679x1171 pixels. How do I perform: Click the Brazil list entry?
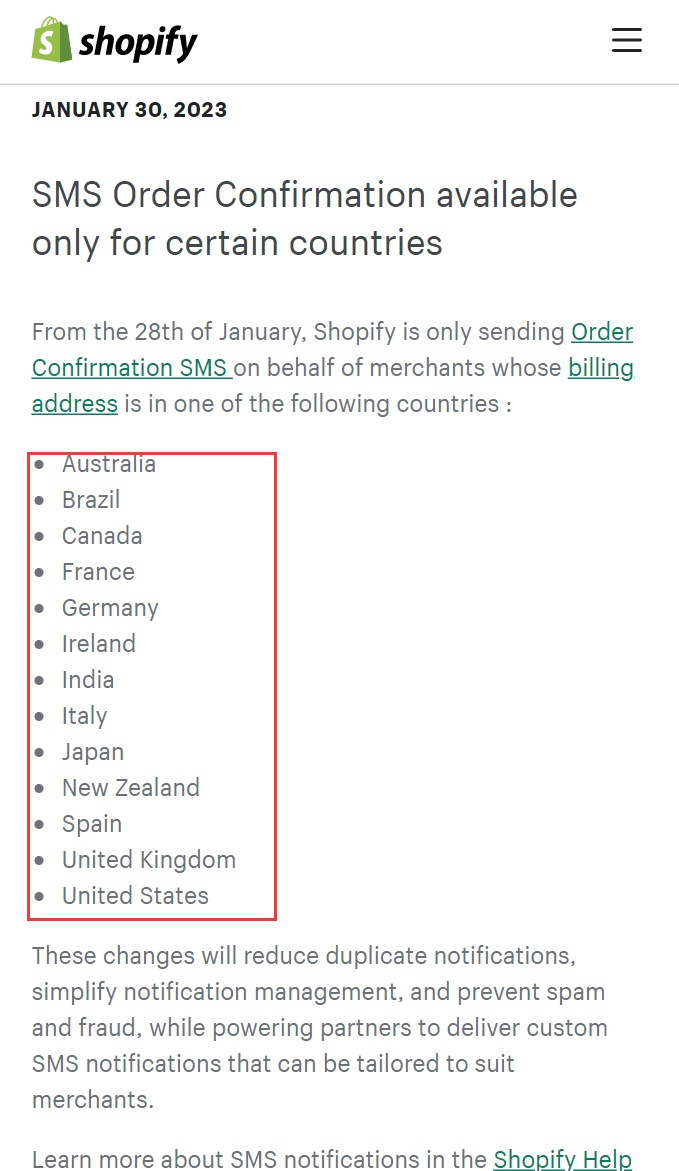[x=91, y=500]
